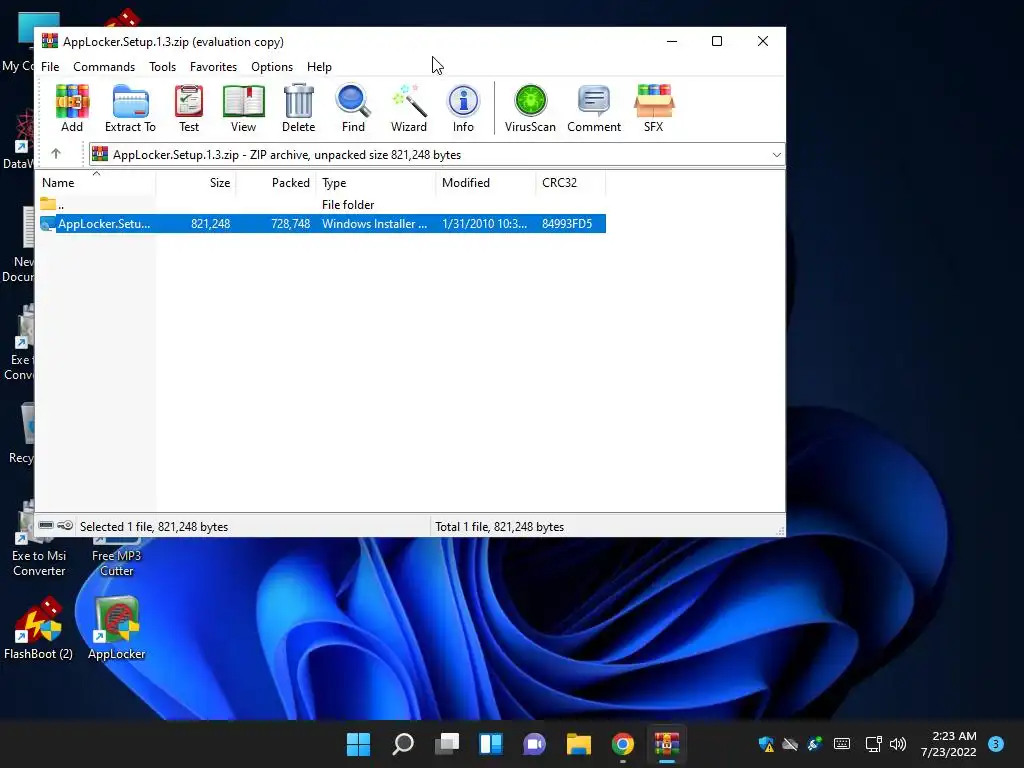Click 'Selected 1 file, 821,248 bytes' status
This screenshot has height=768, width=1024.
[x=154, y=526]
